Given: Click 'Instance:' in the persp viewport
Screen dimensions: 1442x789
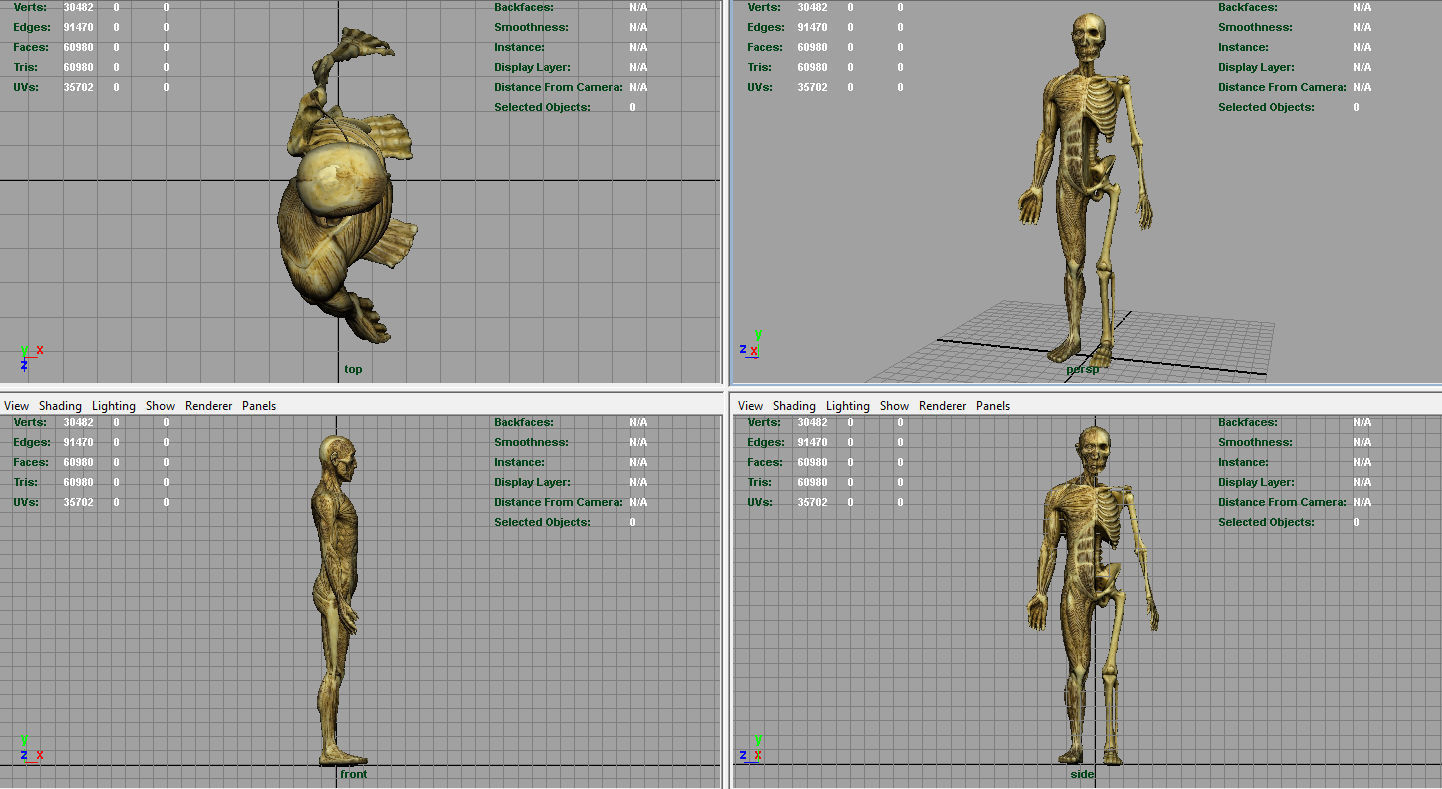Looking at the screenshot, I should 1243,47.
